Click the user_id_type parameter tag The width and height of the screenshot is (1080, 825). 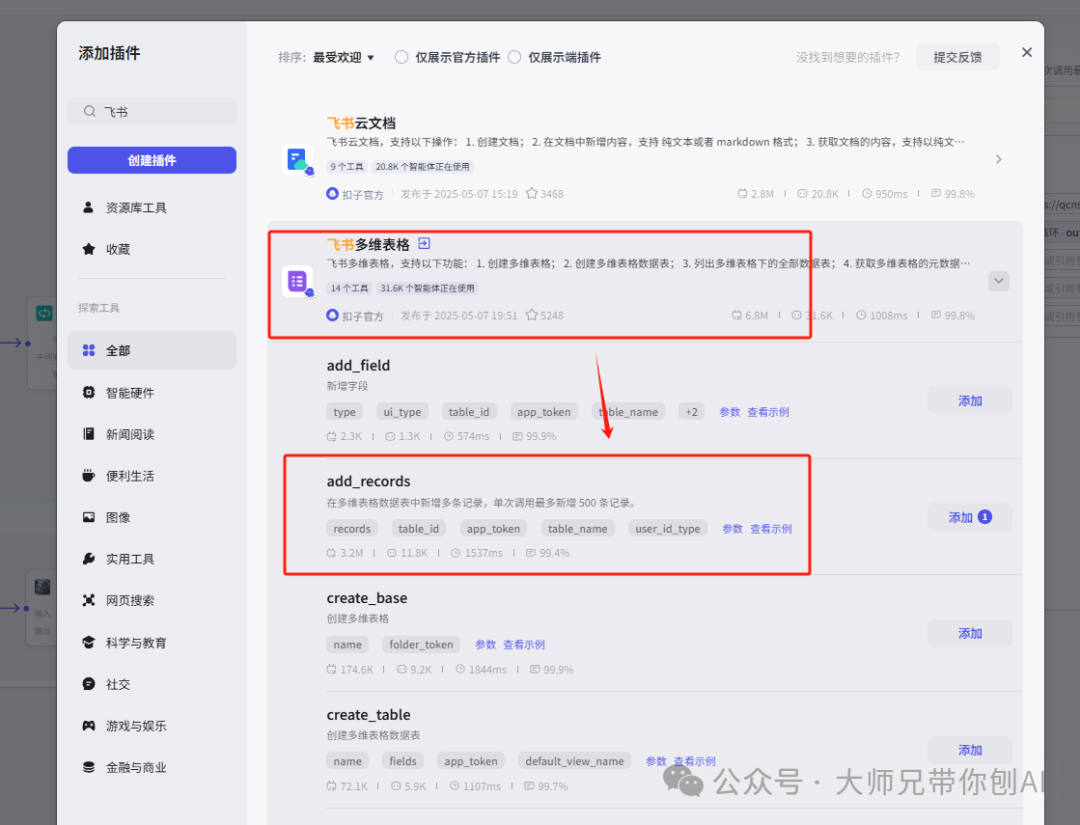tap(667, 528)
